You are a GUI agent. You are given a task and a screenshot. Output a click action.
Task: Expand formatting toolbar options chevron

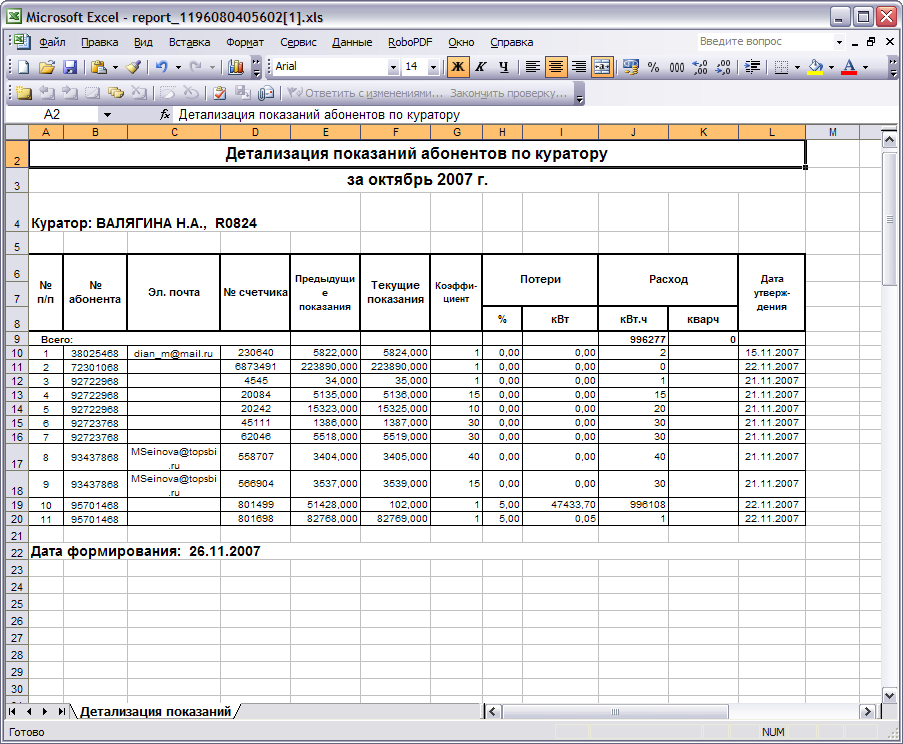(893, 67)
